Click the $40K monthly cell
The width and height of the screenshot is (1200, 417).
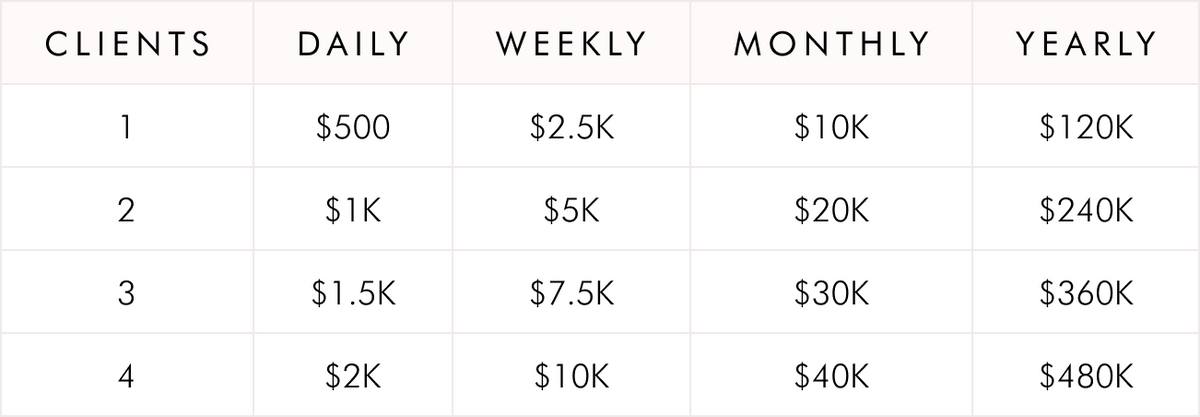832,377
